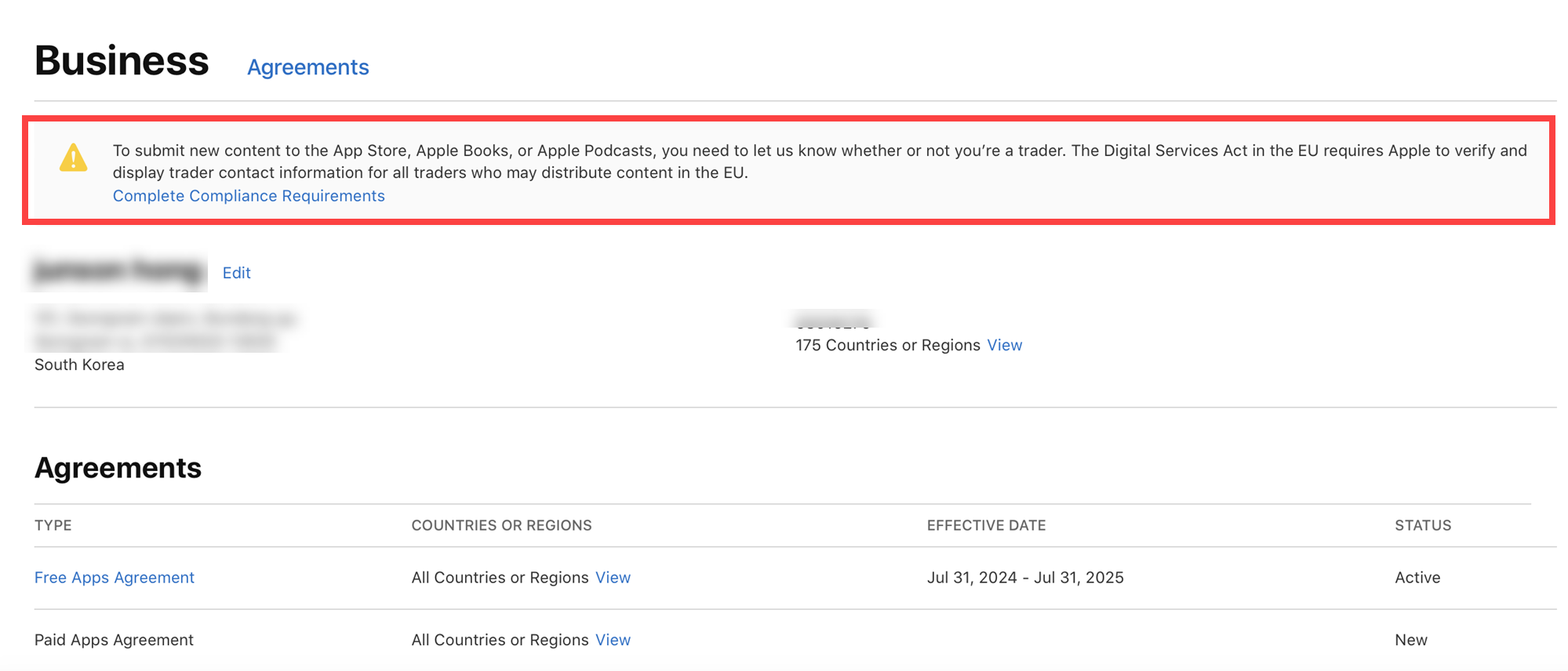Image resolution: width=1568 pixels, height=671 pixels.
Task: View countries for Paid Apps Agreement
Action: (613, 640)
